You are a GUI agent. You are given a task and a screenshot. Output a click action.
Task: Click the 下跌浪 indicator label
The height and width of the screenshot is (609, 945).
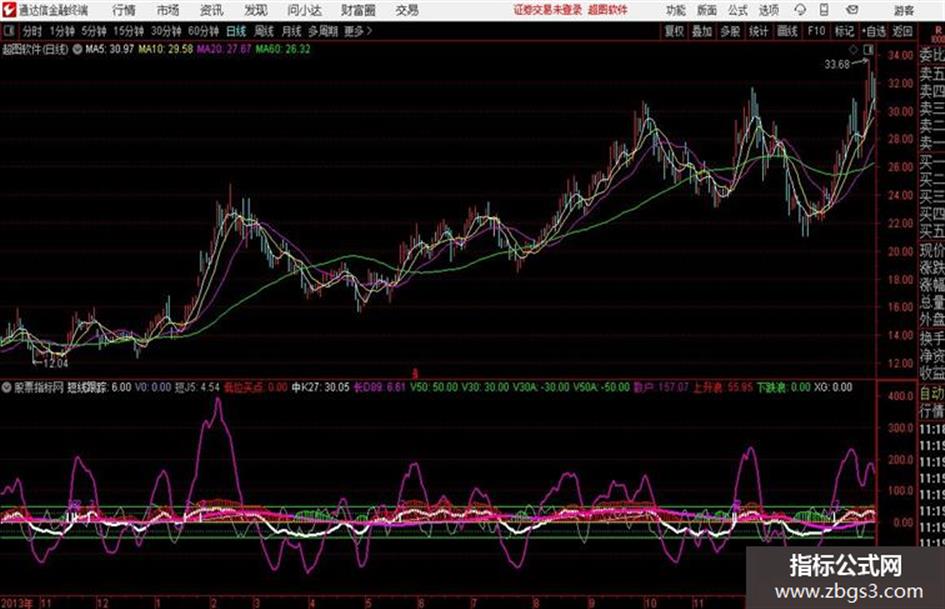click(x=773, y=387)
